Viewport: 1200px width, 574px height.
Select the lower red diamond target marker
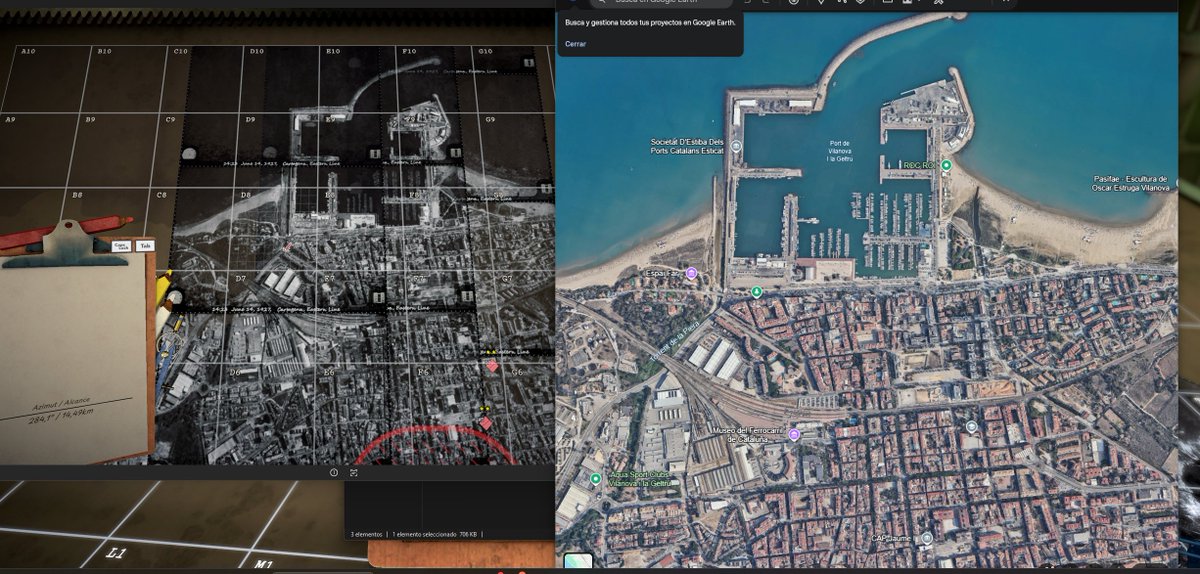point(485,424)
